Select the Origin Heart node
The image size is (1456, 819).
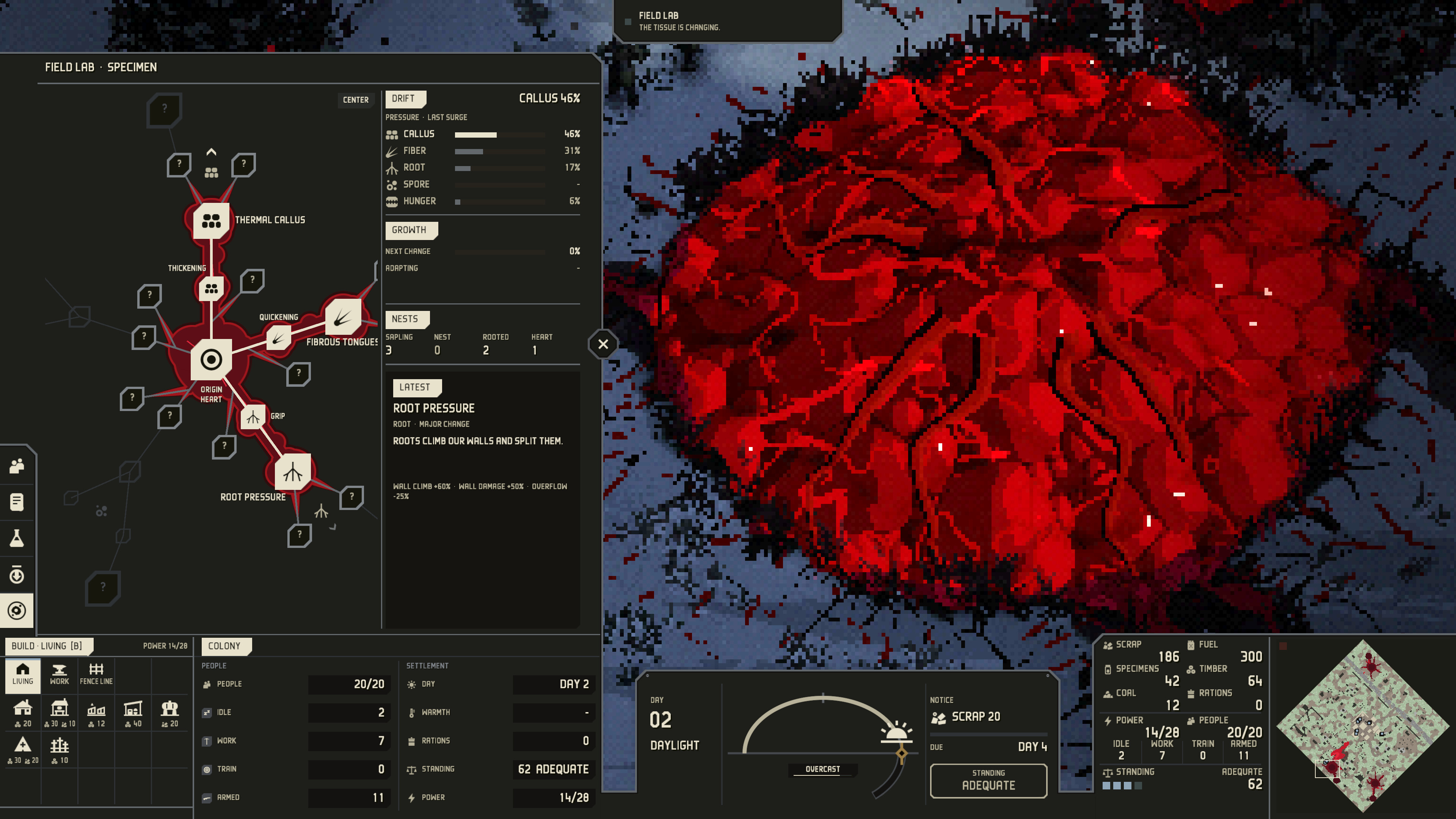pyautogui.click(x=212, y=359)
